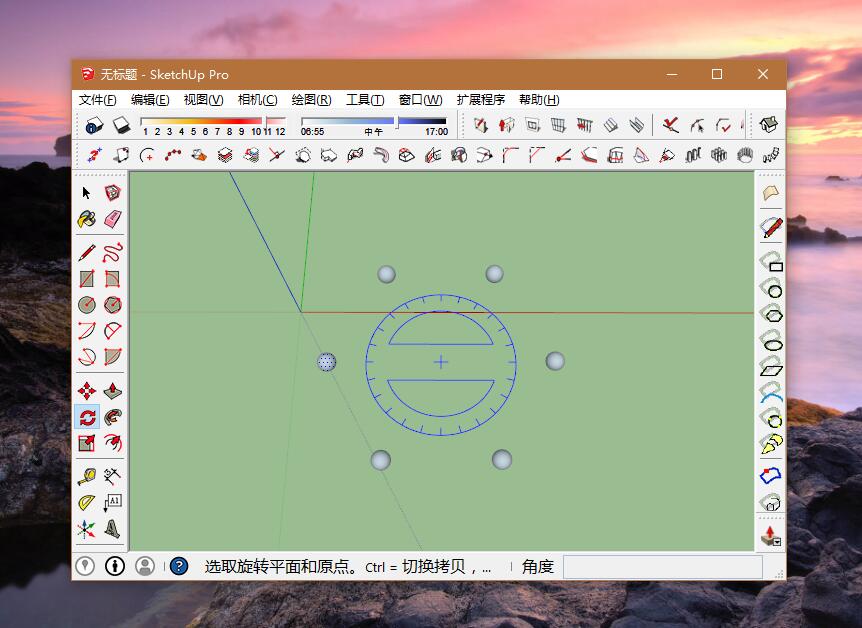Click the red dotted curve toolbar icon
Image resolution: width=862 pixels, height=628 pixels.
coord(173,155)
